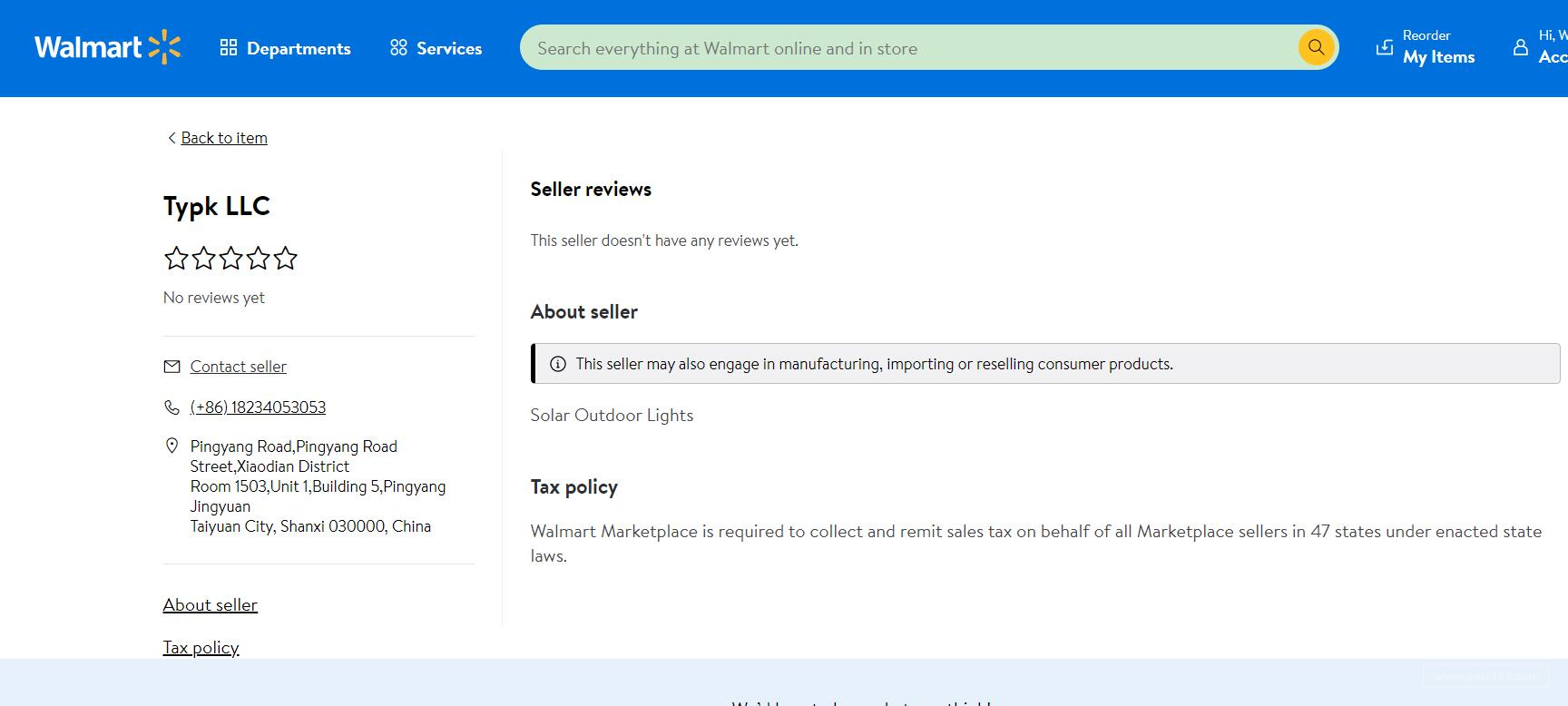This screenshot has width=1568, height=706.
Task: Click the second rating star
Action: (203, 259)
